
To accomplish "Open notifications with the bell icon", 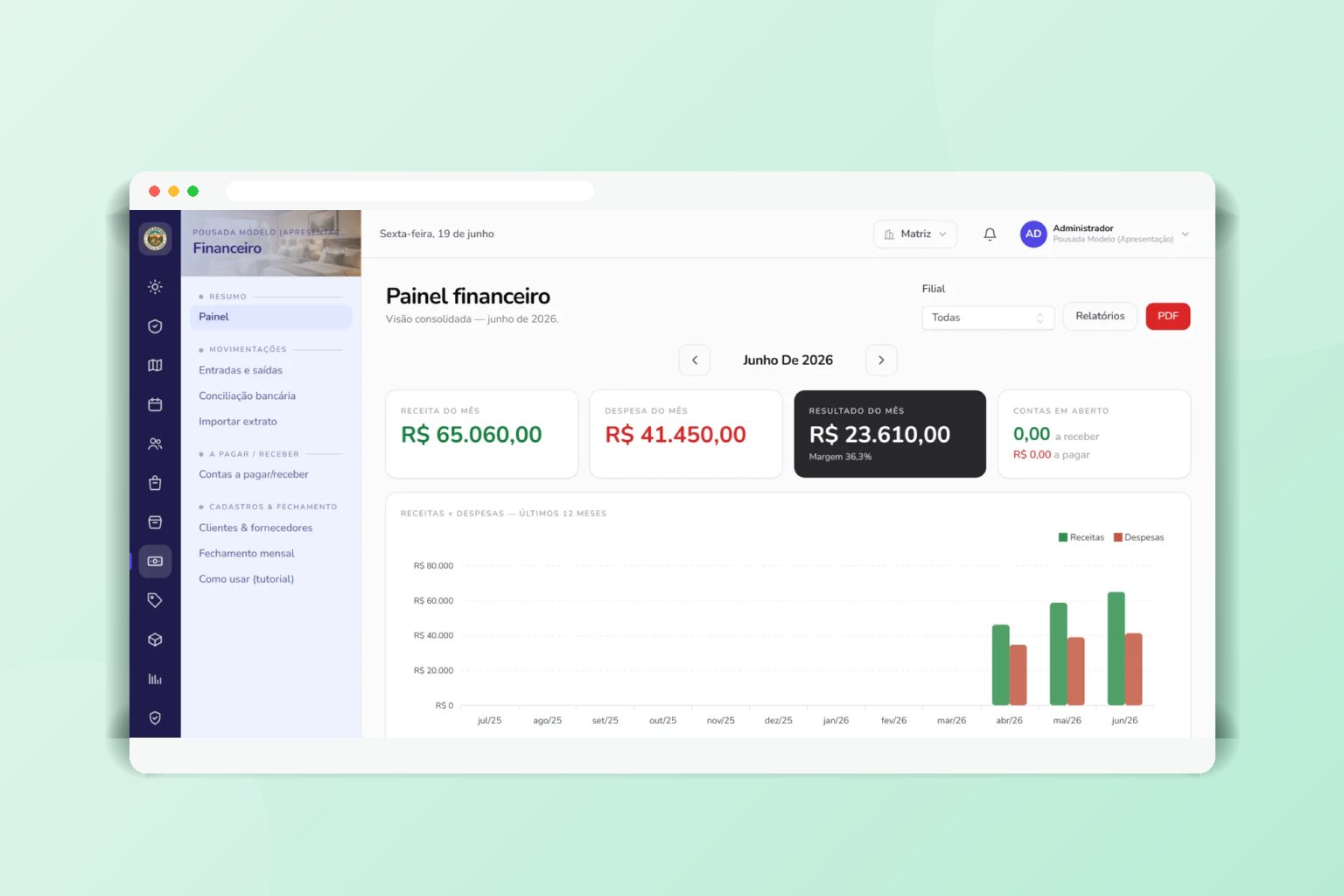I will 990,234.
